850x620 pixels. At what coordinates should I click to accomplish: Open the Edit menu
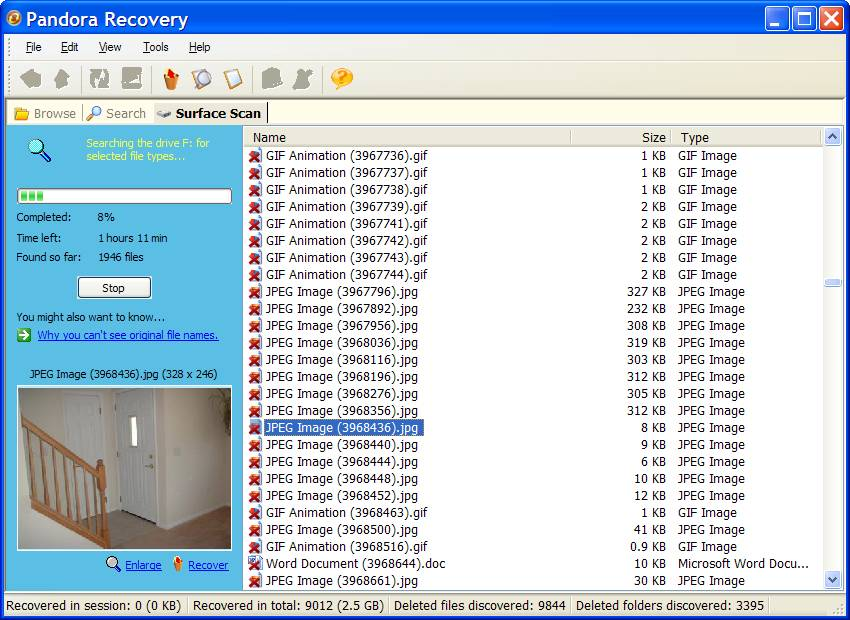(x=69, y=47)
